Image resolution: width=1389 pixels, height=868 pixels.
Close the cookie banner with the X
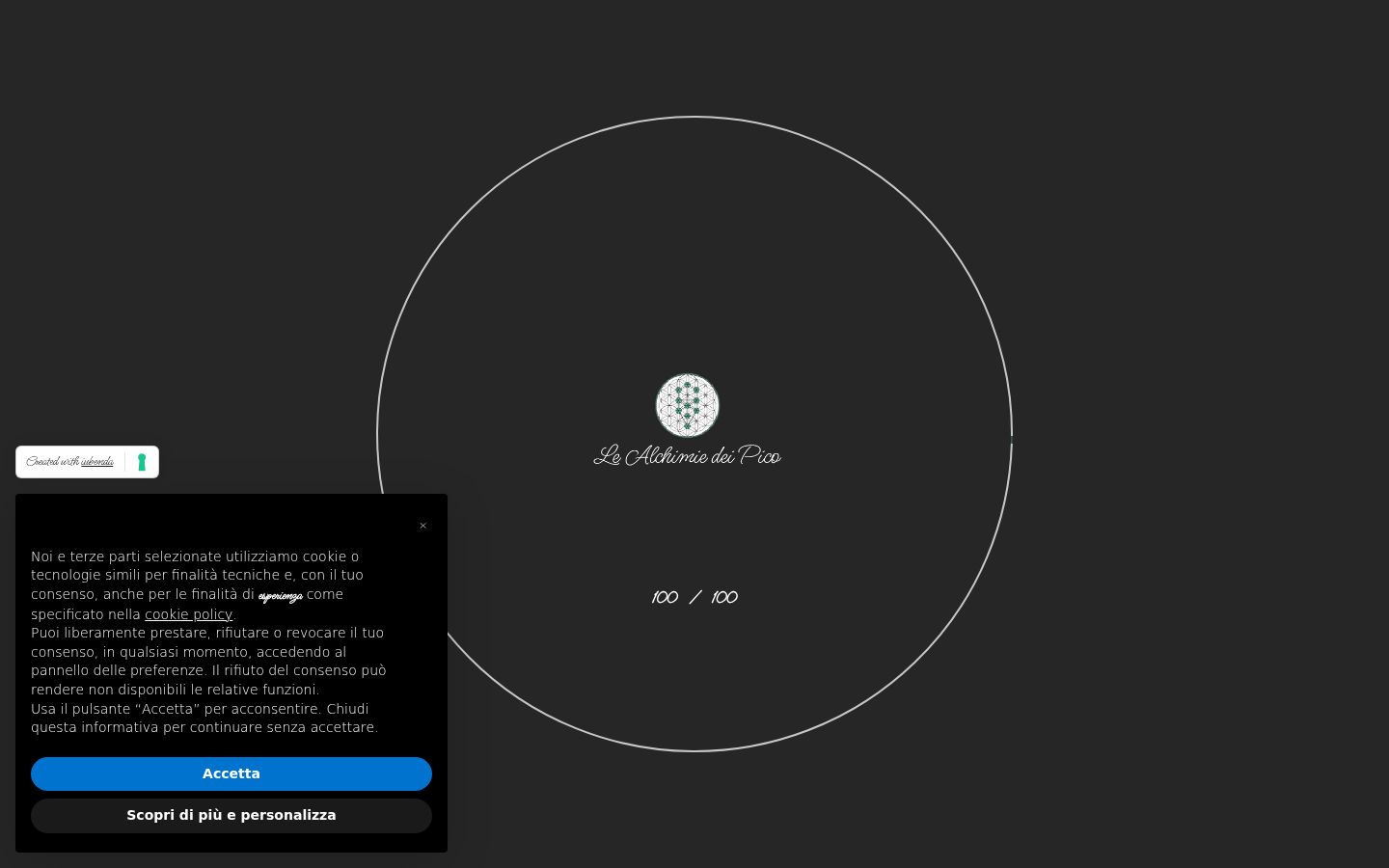pyautogui.click(x=422, y=526)
